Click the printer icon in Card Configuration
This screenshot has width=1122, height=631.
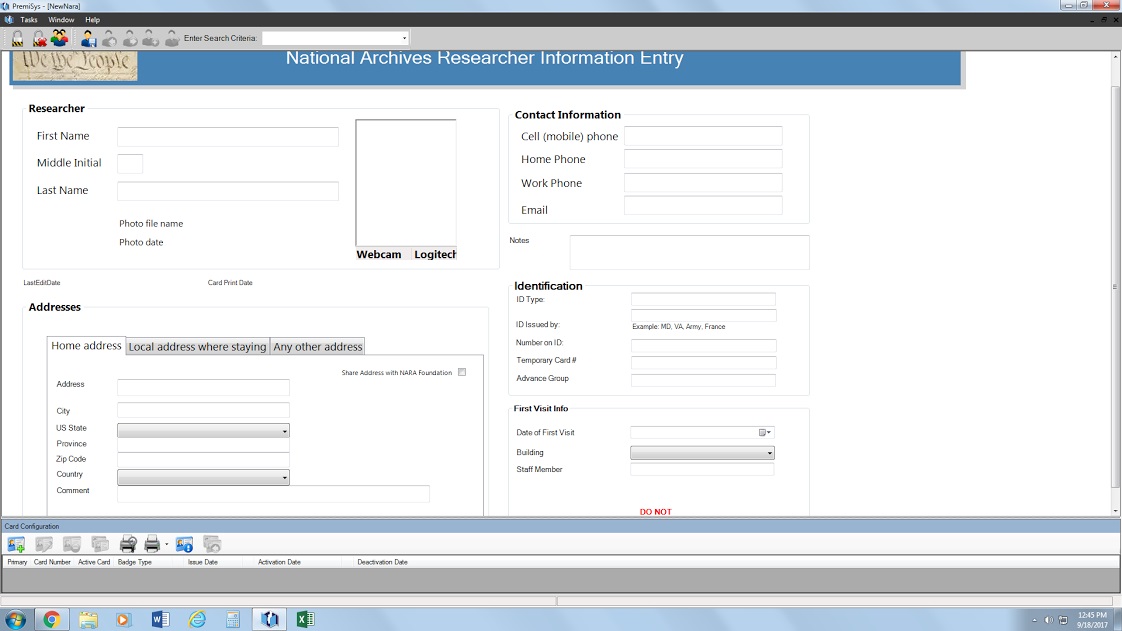click(152, 544)
